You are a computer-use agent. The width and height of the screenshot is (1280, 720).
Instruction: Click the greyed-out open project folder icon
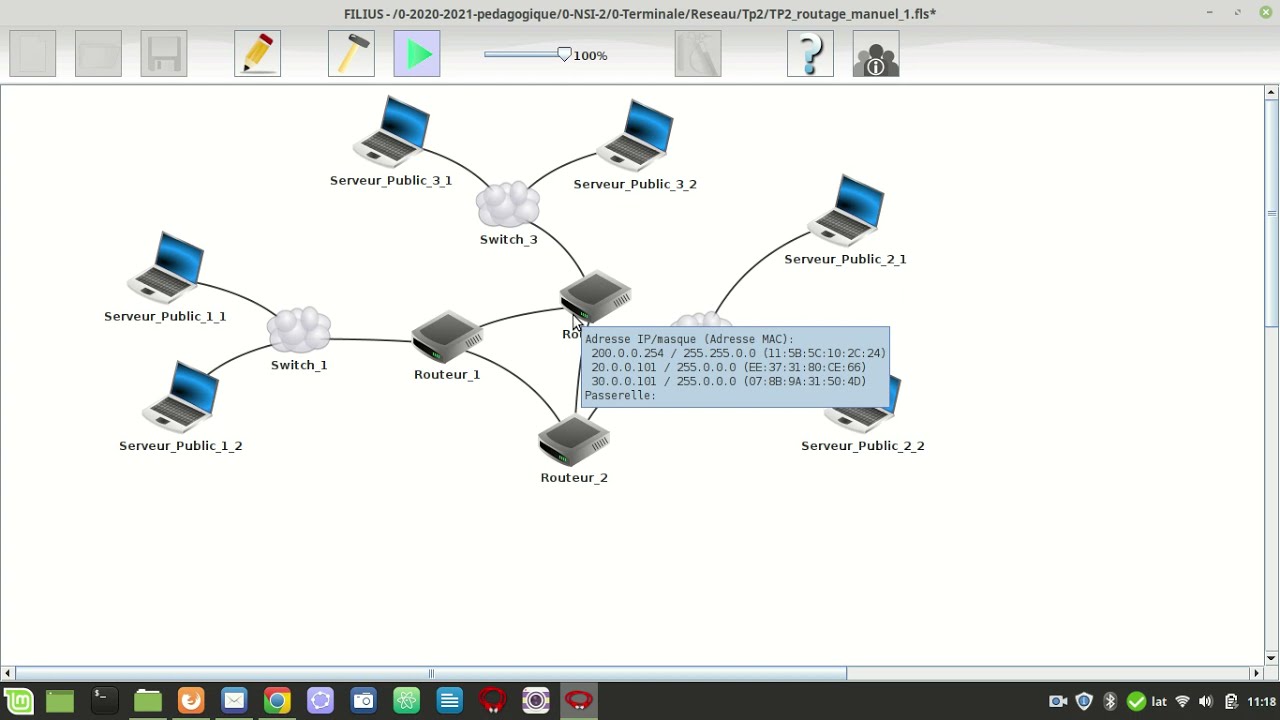click(98, 54)
